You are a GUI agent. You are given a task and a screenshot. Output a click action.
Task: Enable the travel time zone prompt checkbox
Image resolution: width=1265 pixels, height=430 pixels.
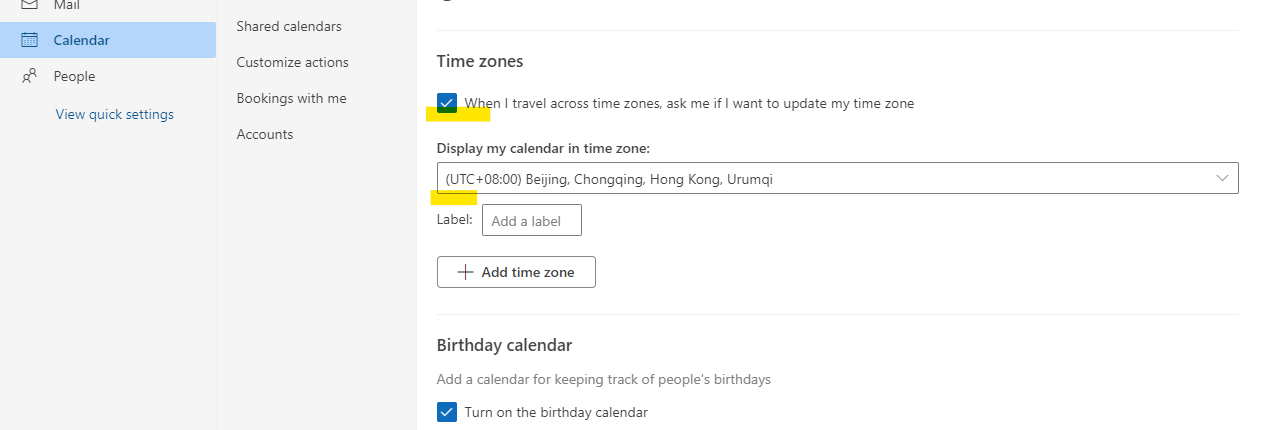tap(447, 103)
